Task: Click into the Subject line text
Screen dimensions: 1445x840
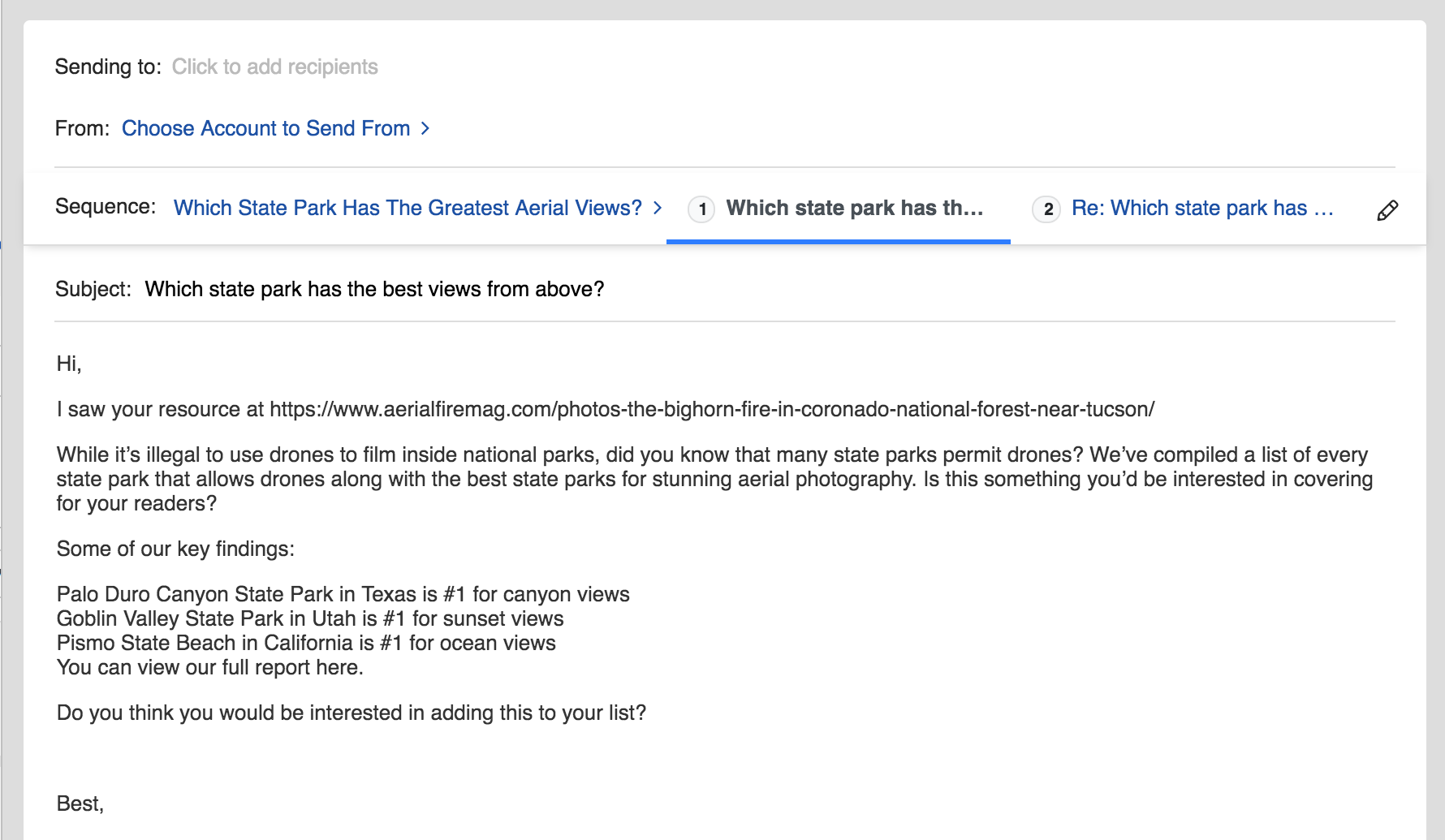Action: point(374,290)
